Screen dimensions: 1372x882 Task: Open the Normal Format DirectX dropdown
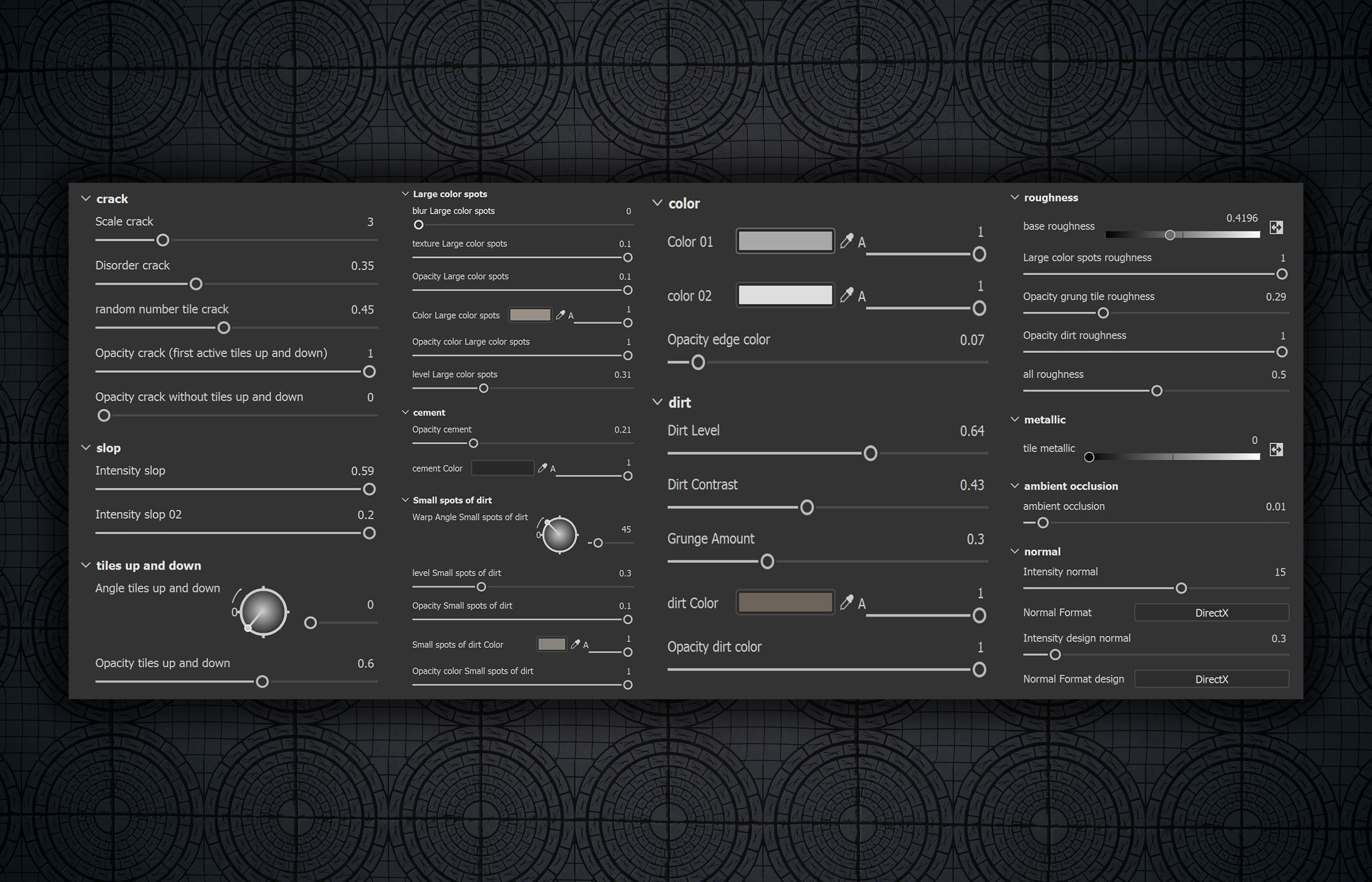(1211, 613)
